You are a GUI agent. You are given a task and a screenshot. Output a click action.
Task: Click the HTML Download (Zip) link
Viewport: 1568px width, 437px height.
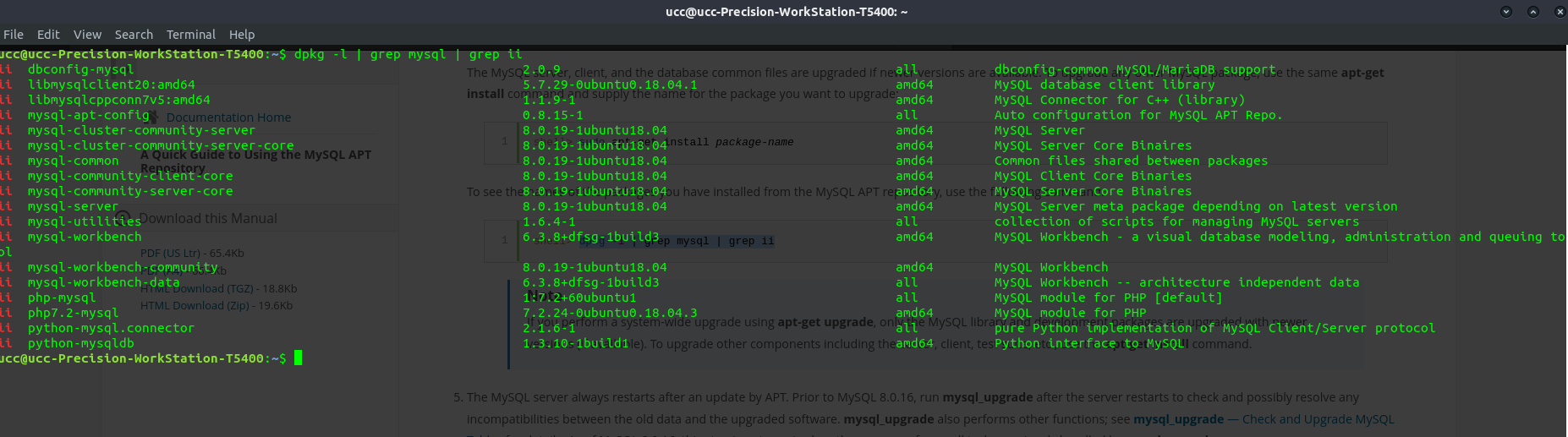point(217,306)
